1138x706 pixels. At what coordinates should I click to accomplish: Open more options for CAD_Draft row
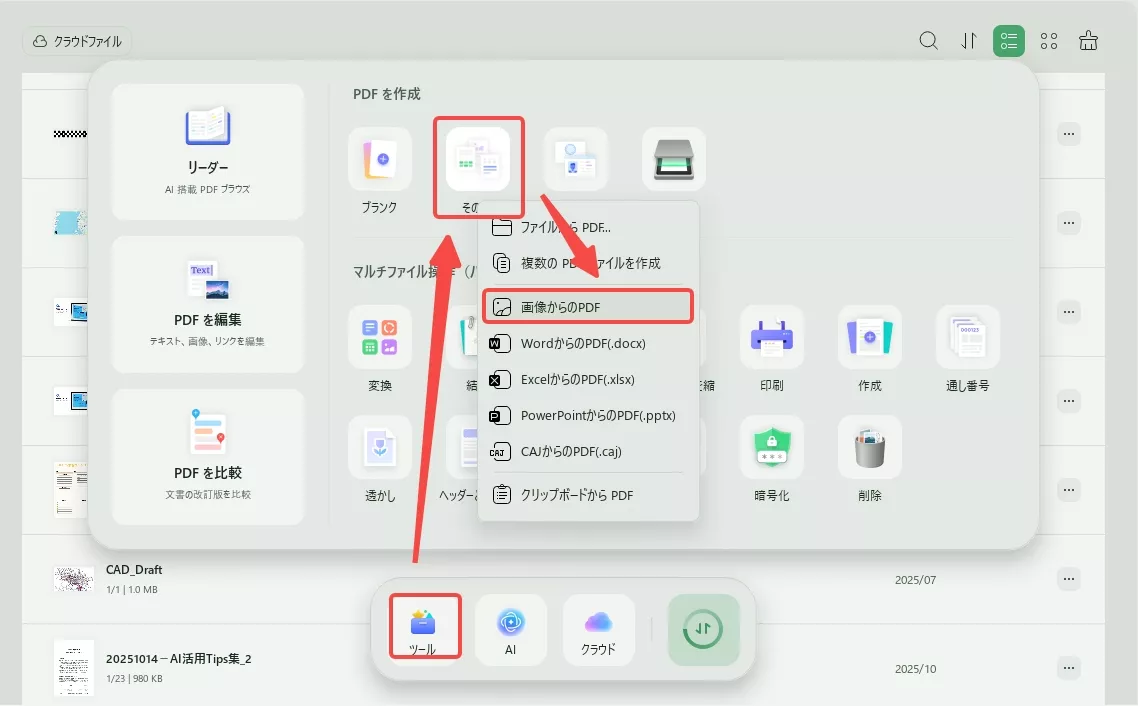1068,579
